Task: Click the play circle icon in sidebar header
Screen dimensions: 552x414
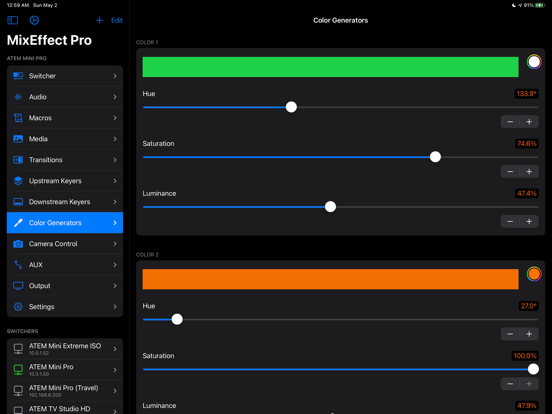Action: pos(34,20)
